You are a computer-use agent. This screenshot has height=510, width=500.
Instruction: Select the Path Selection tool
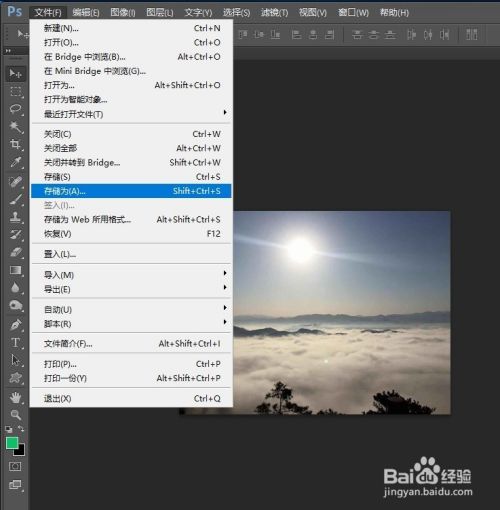click(15, 360)
